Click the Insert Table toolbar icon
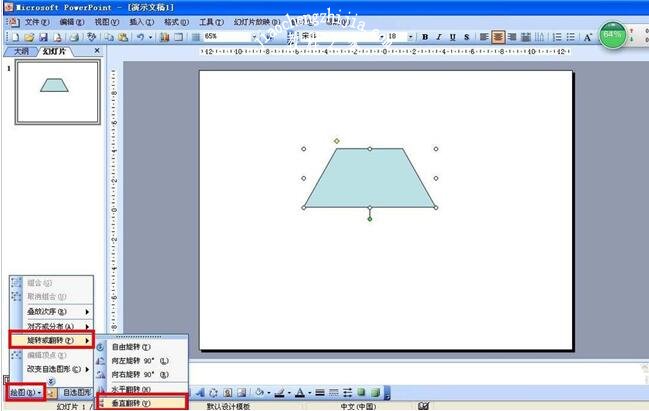 [178, 37]
